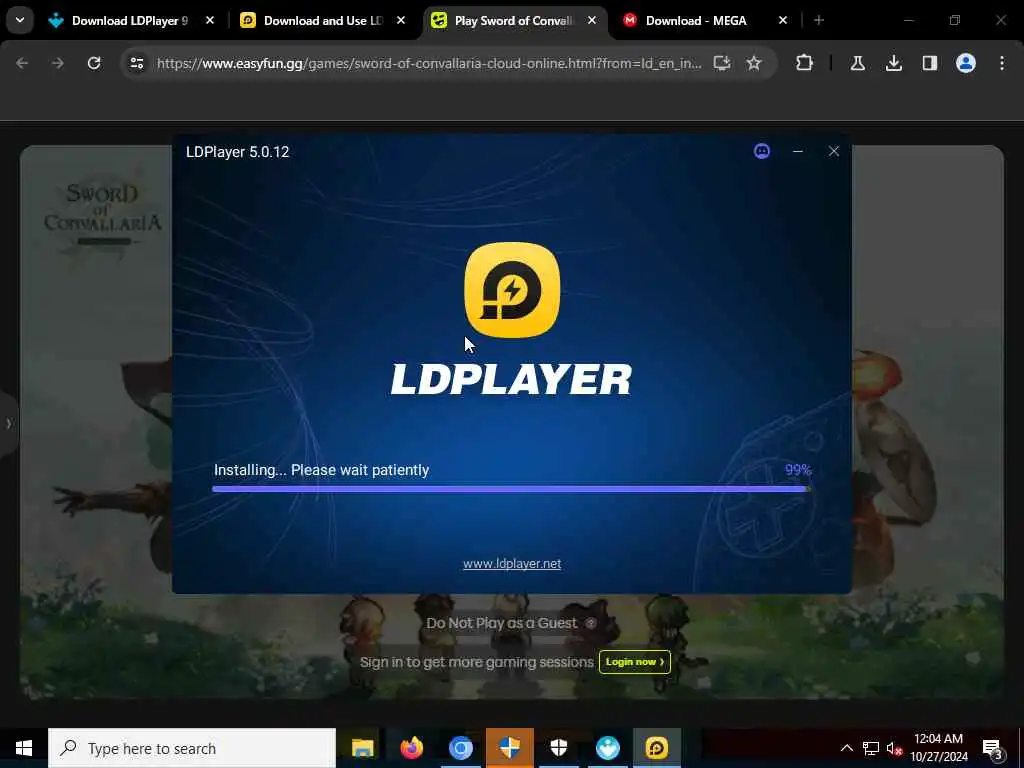Open the notification center icon
The height and width of the screenshot is (768, 1024).
click(x=992, y=748)
